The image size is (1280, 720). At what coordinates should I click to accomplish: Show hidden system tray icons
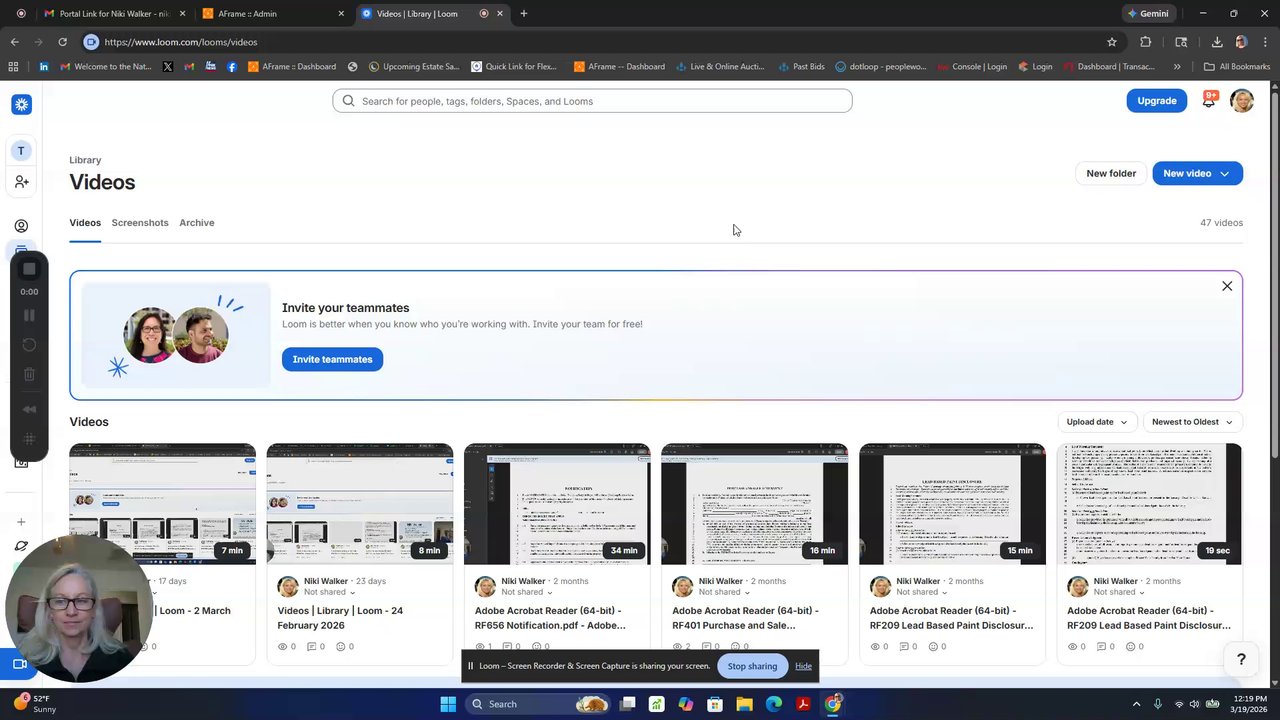pos(1136,704)
